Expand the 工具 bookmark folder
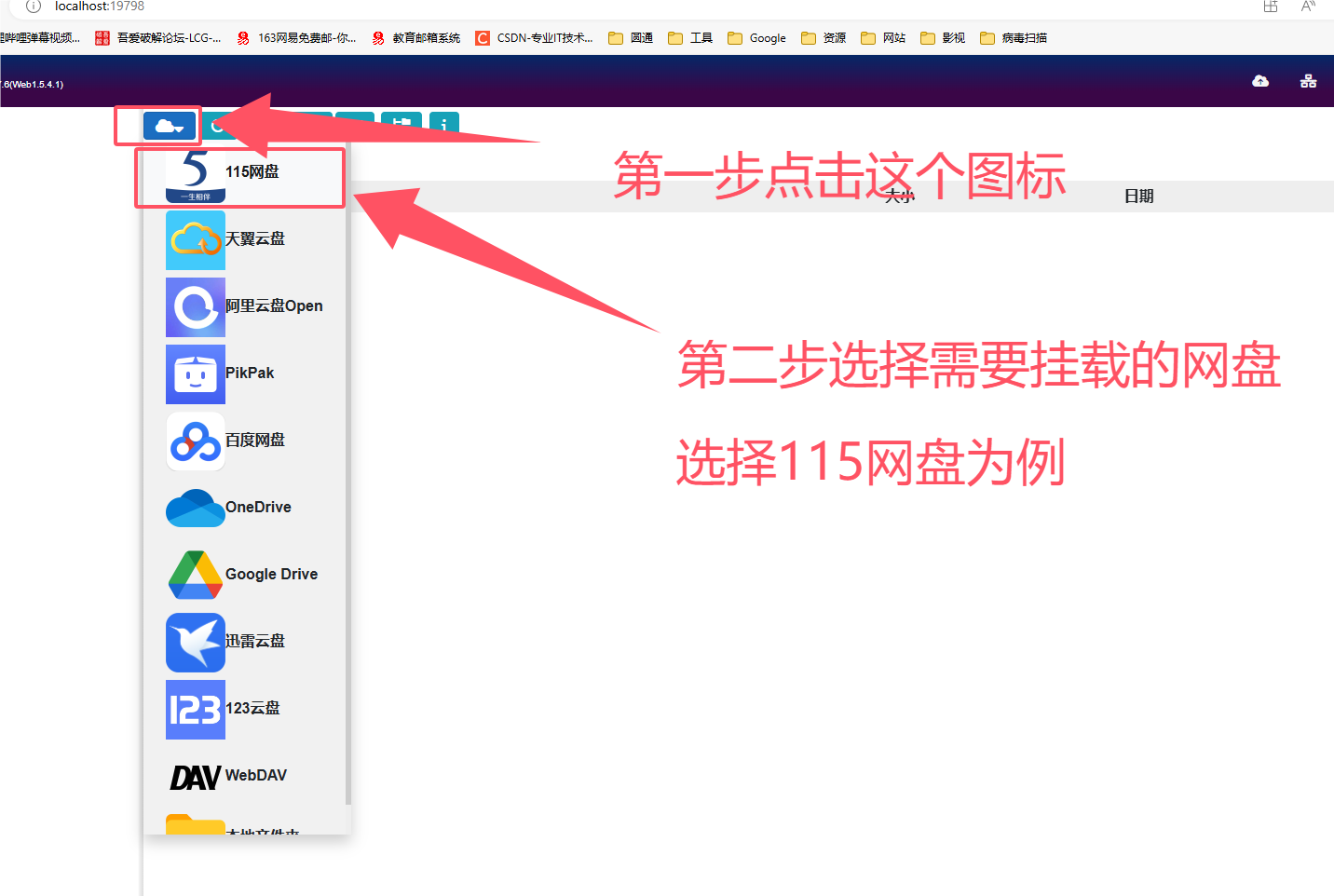Image resolution: width=1334 pixels, height=896 pixels. click(690, 38)
